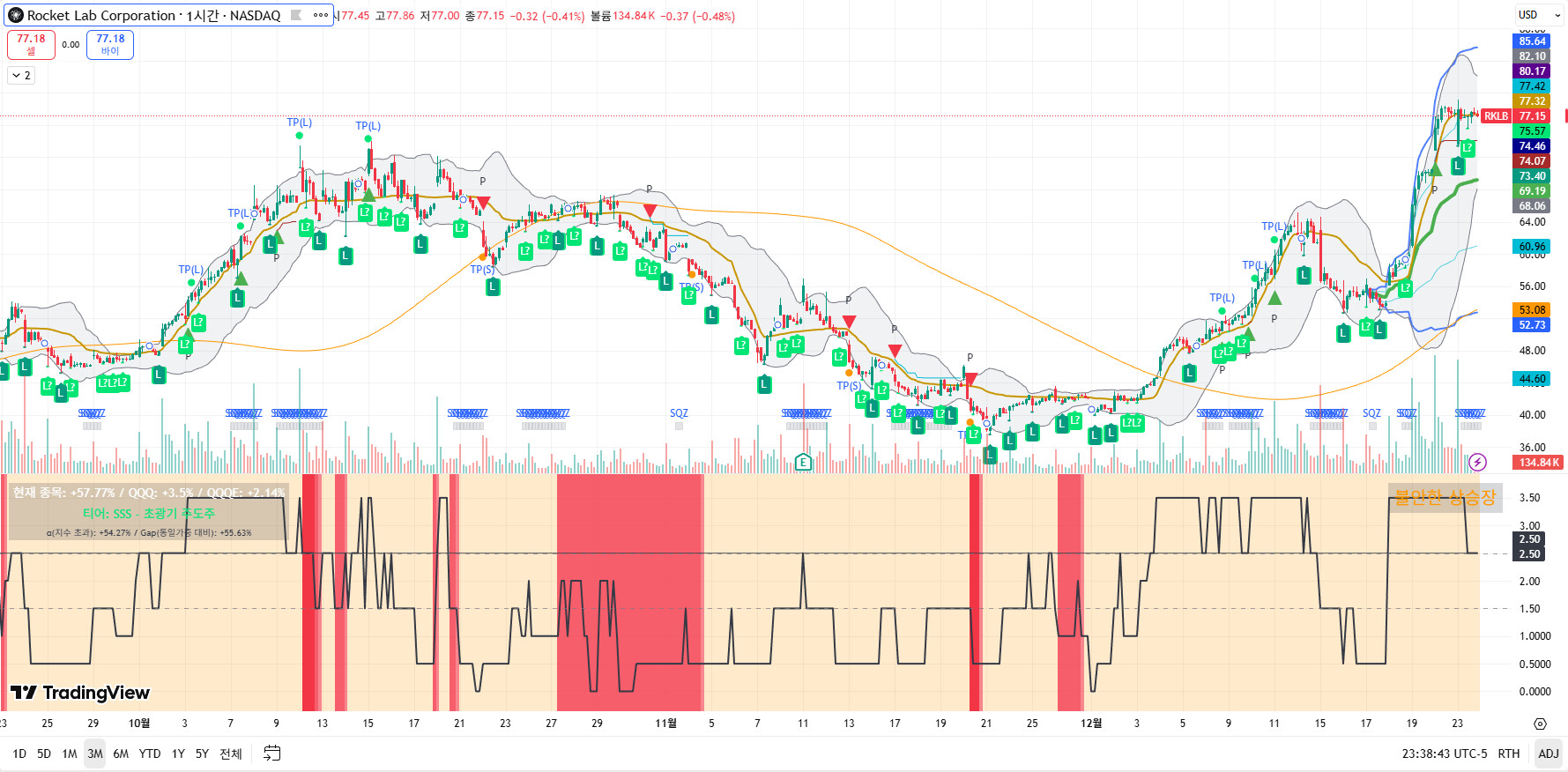Viewport: 1568px width, 772px height.
Task: Click the green 69.19 price label
Action: 1533,191
